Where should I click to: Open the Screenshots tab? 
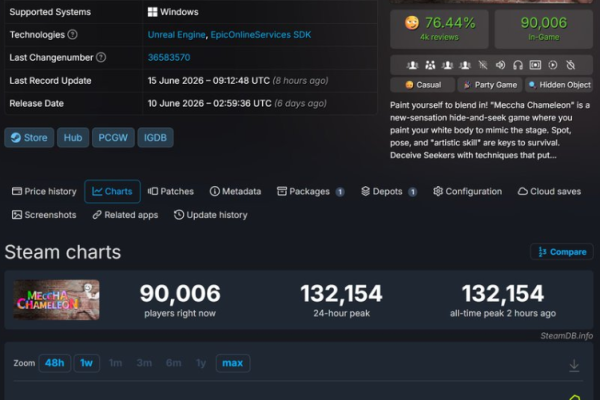coord(44,215)
